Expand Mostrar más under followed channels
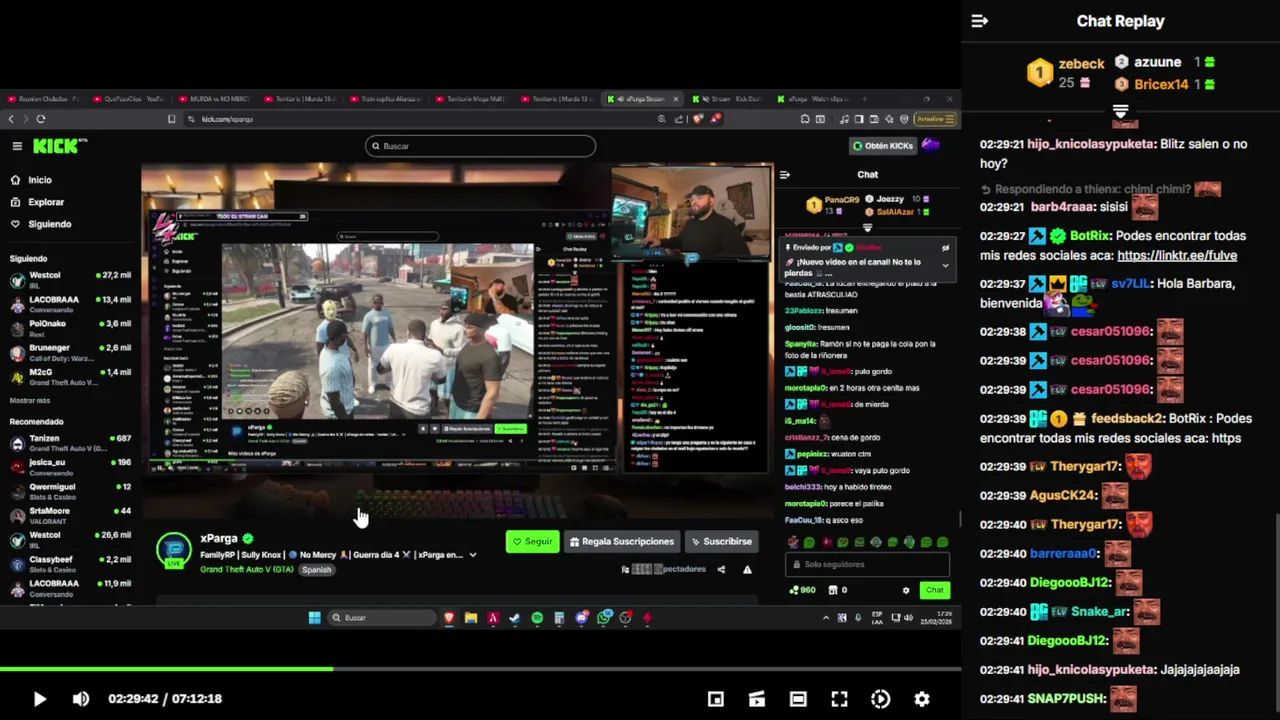The height and width of the screenshot is (720, 1280). tap(30, 400)
